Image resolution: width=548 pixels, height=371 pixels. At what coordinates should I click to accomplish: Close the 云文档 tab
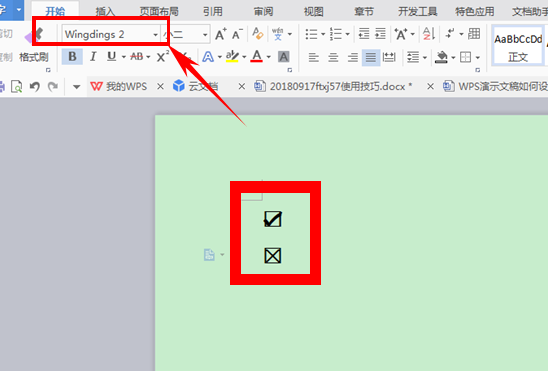point(241,86)
